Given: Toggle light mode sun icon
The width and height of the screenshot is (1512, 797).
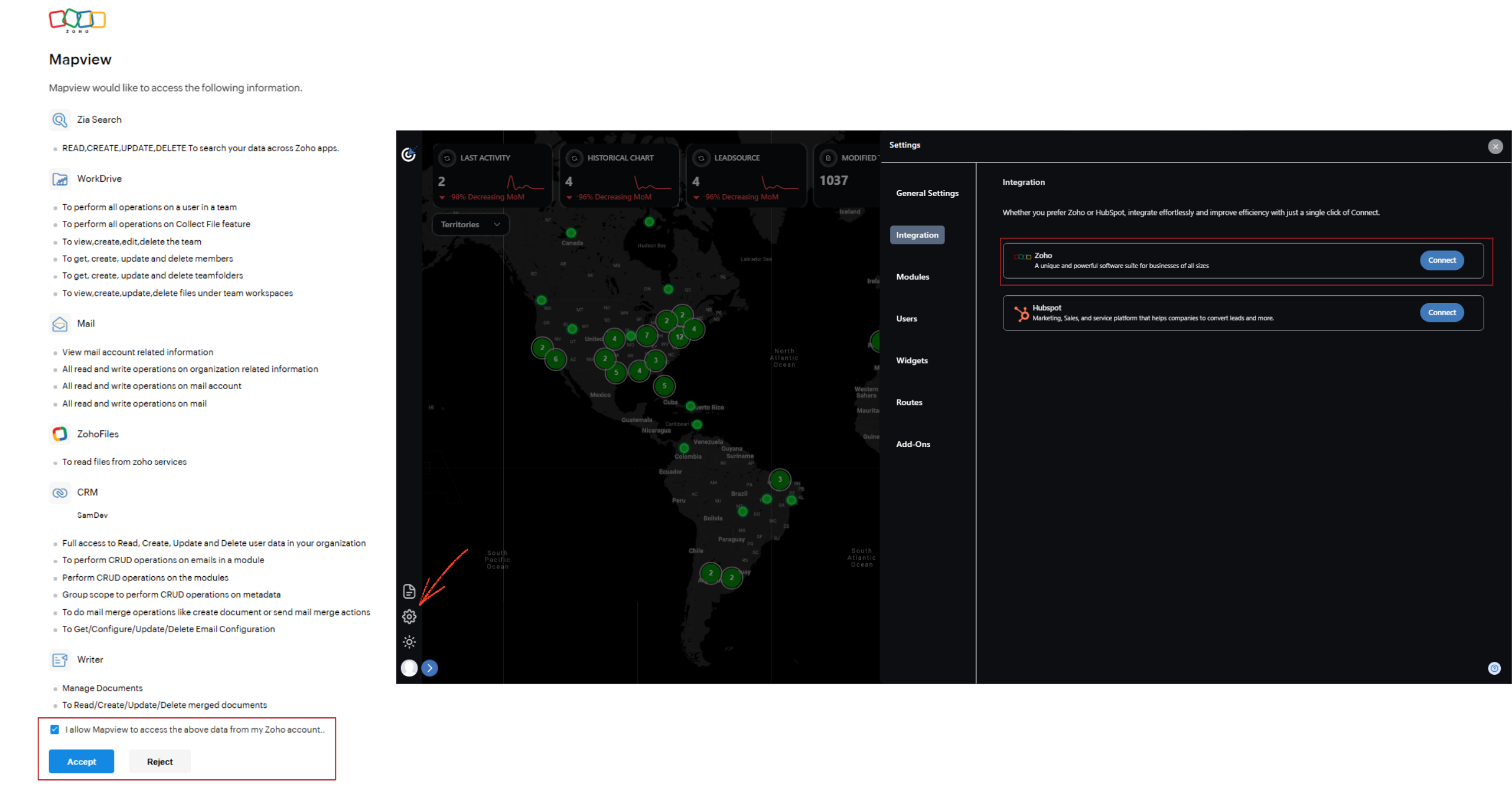Looking at the screenshot, I should [x=409, y=642].
